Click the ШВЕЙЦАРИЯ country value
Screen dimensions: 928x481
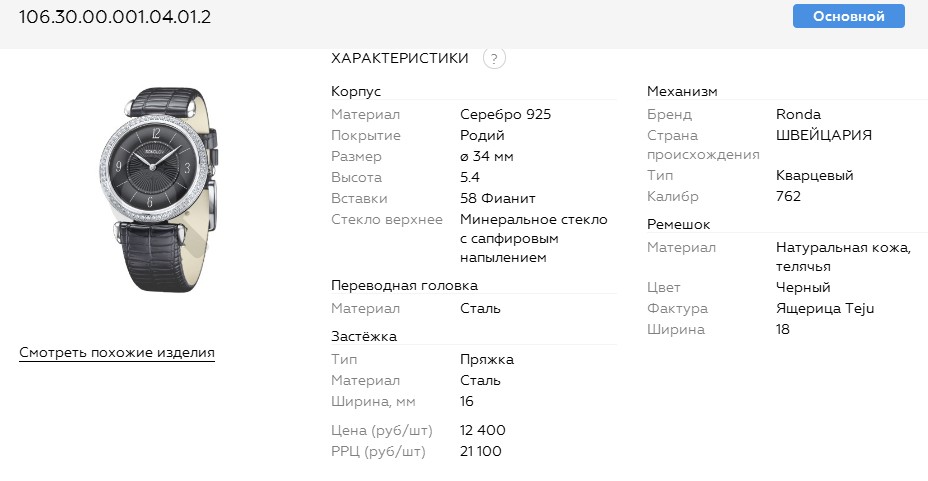pos(823,135)
